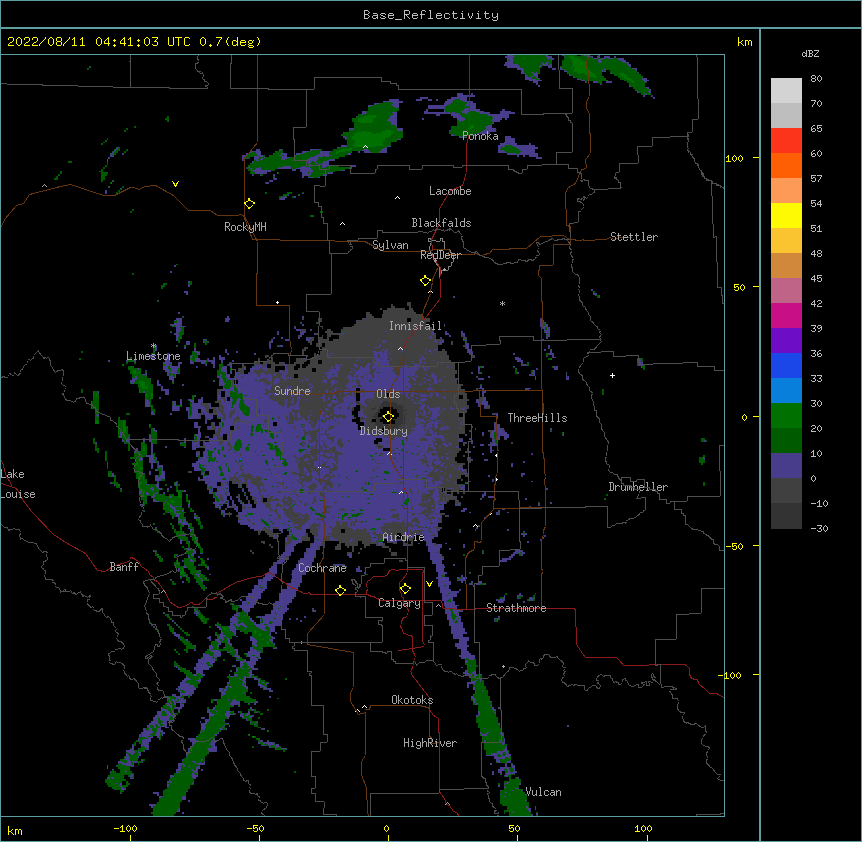
Task: Click the Lacombe city label
Action: tap(450, 191)
